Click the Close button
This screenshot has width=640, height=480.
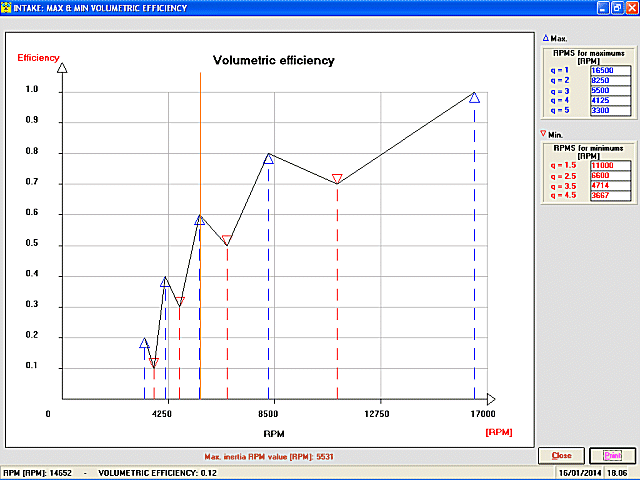click(562, 456)
